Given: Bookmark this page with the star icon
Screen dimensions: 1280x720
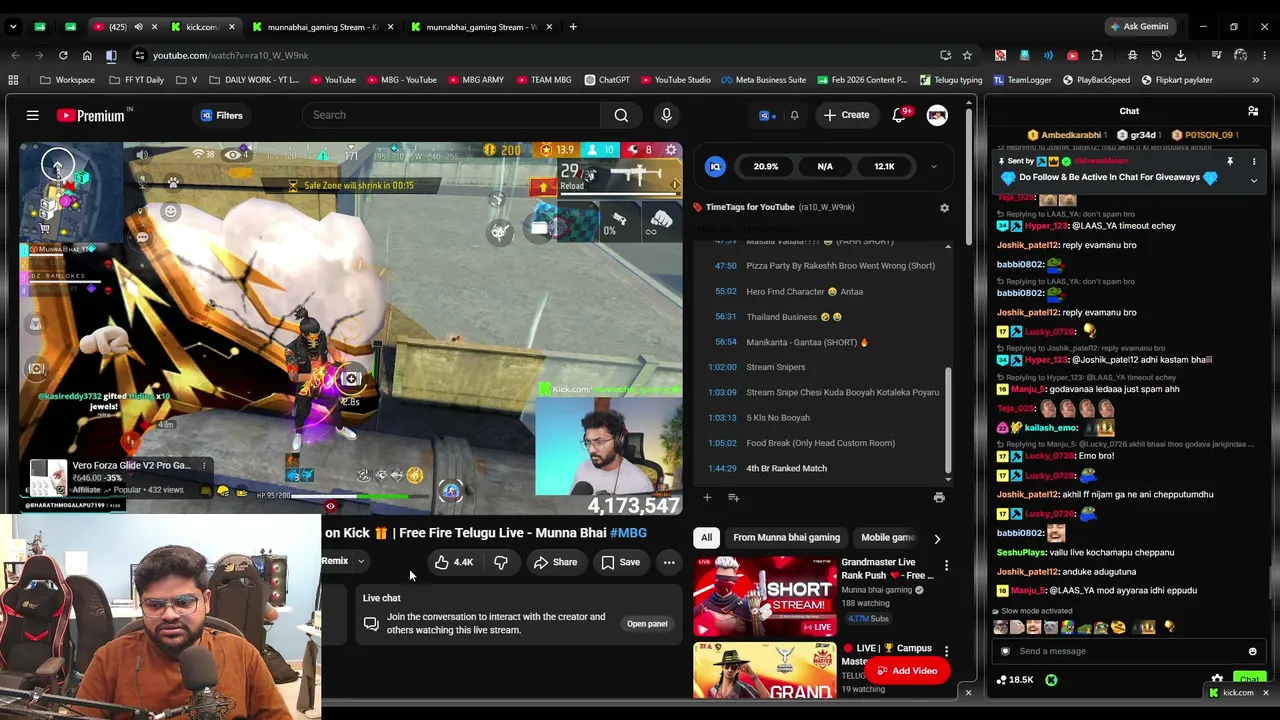Looking at the screenshot, I should tap(967, 55).
